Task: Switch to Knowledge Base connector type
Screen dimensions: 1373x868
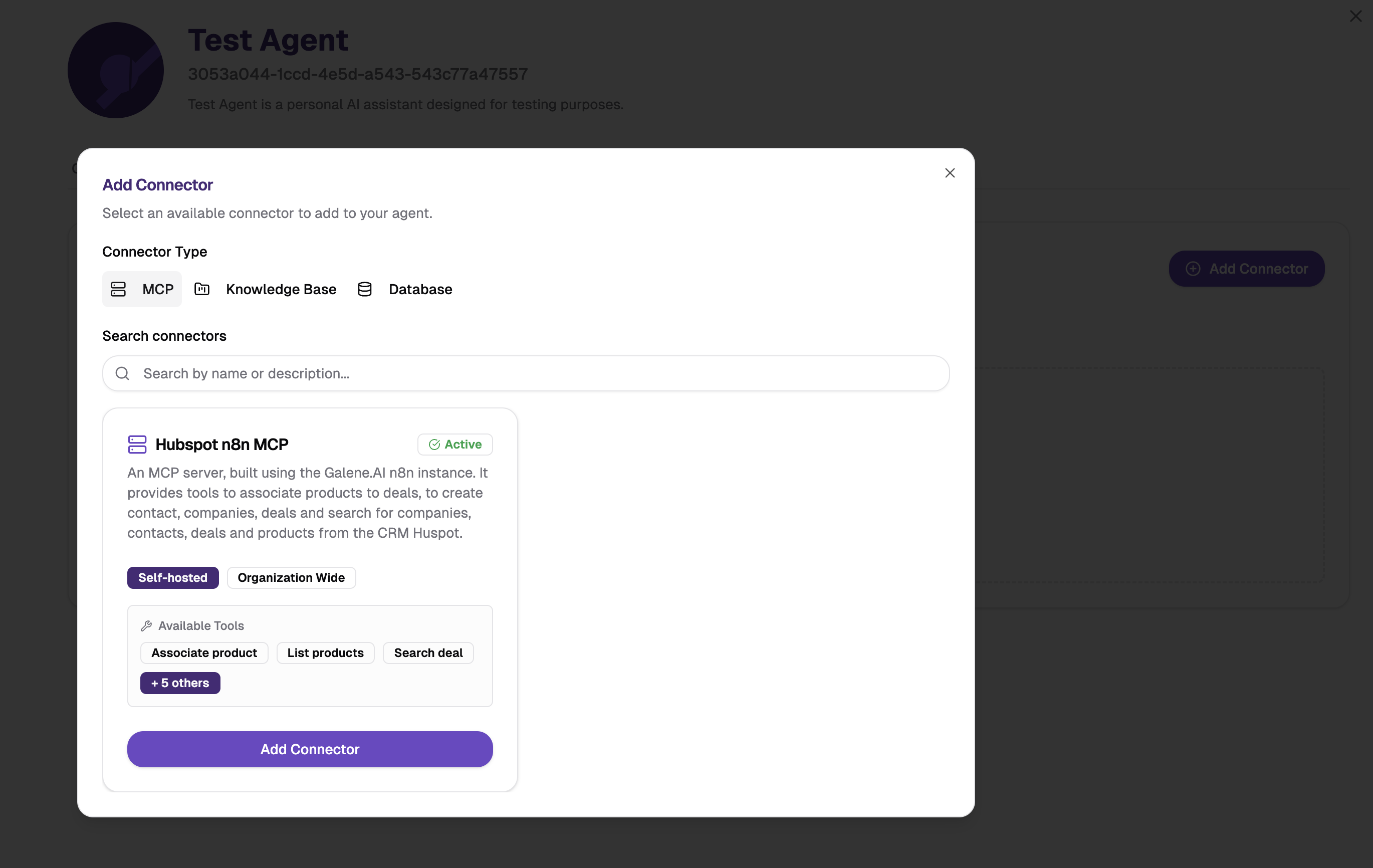Action: (x=265, y=289)
